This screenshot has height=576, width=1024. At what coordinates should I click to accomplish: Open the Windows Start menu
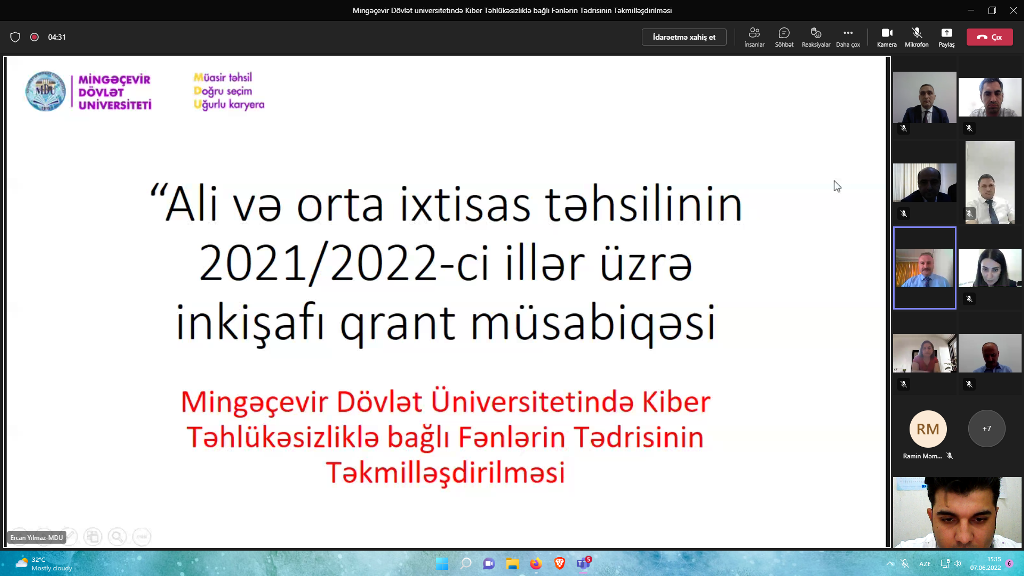[x=441, y=564]
